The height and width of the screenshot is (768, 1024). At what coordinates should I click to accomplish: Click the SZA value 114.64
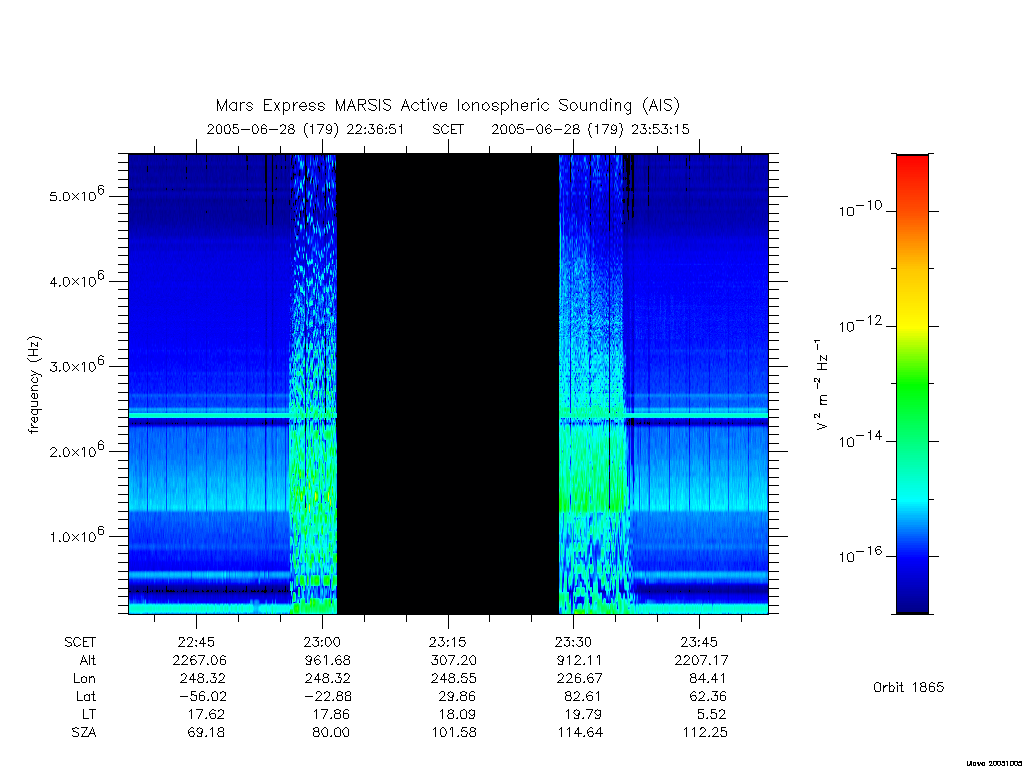[x=580, y=733]
